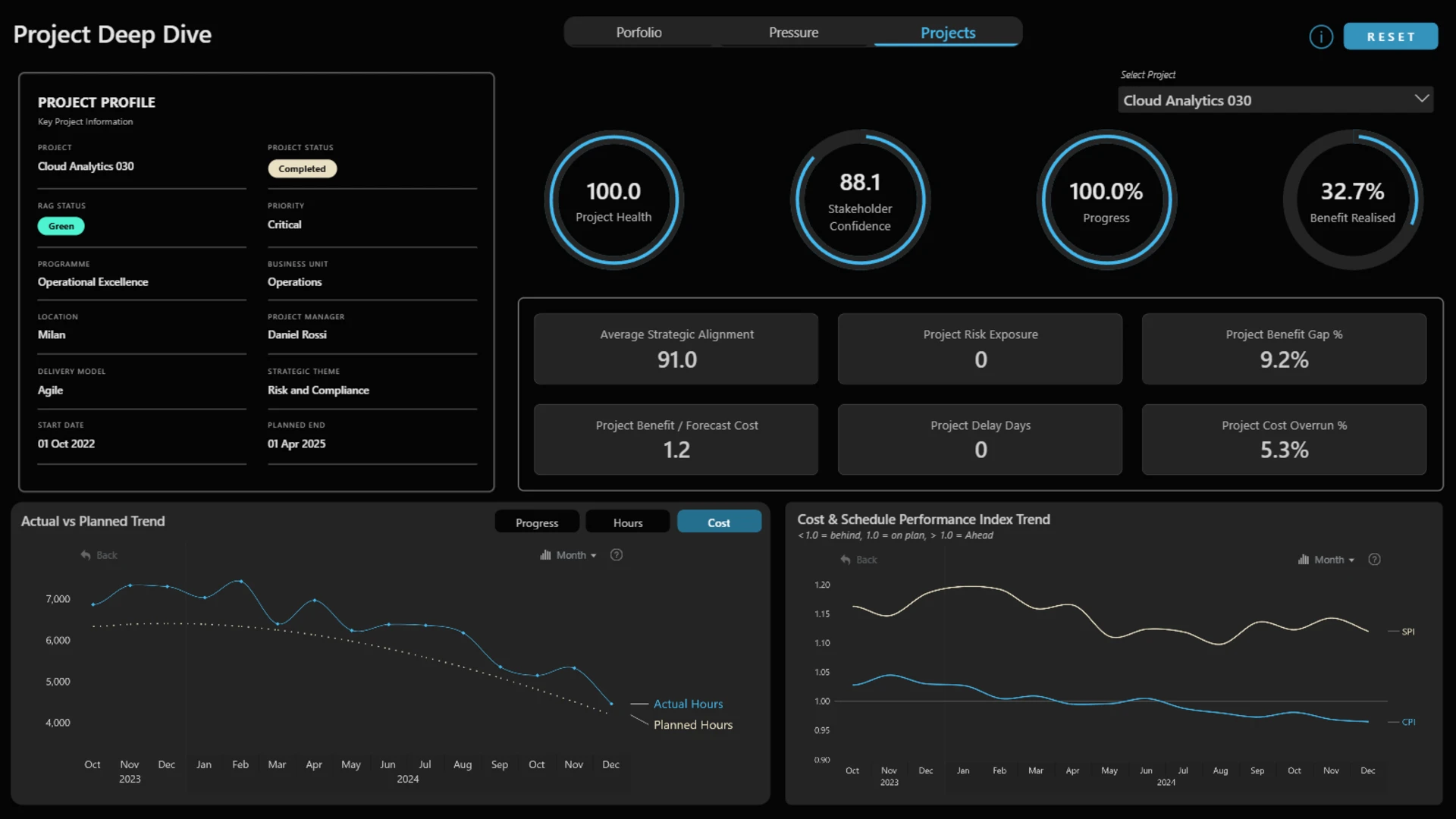Click the start date 01 Oct 2022
The width and height of the screenshot is (1456, 819).
tap(66, 444)
